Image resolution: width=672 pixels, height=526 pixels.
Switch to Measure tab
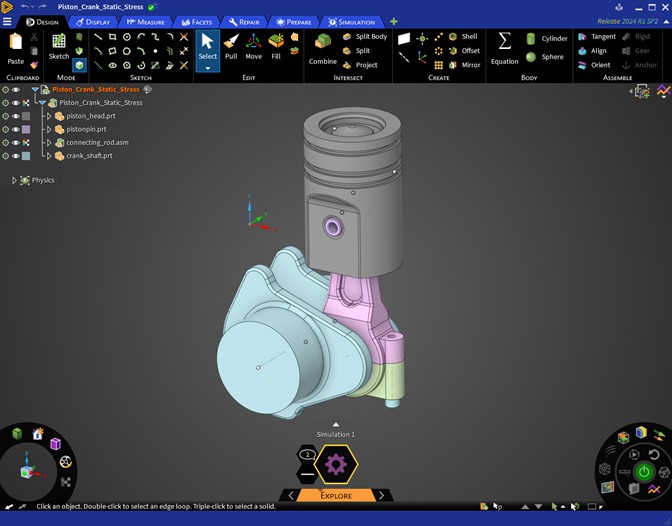click(x=145, y=22)
